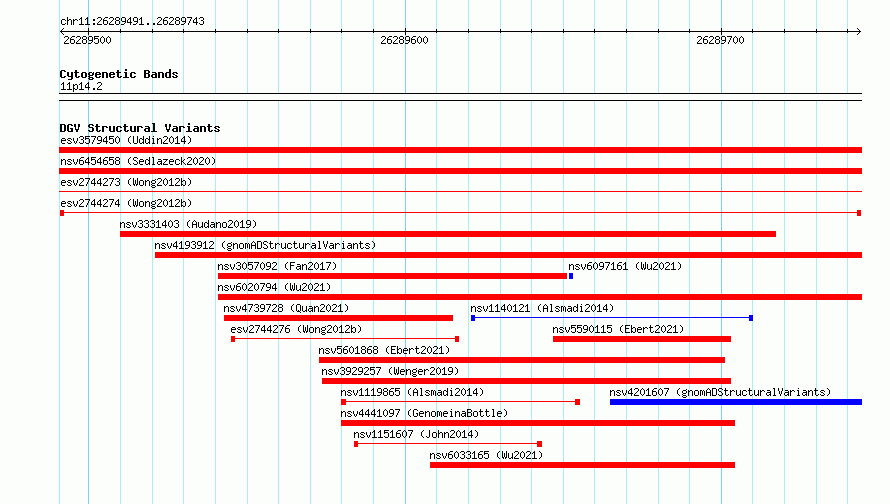Open nsv6454658 (Sedlazeck2020) variant label
This screenshot has width=890, height=504.
(138, 161)
